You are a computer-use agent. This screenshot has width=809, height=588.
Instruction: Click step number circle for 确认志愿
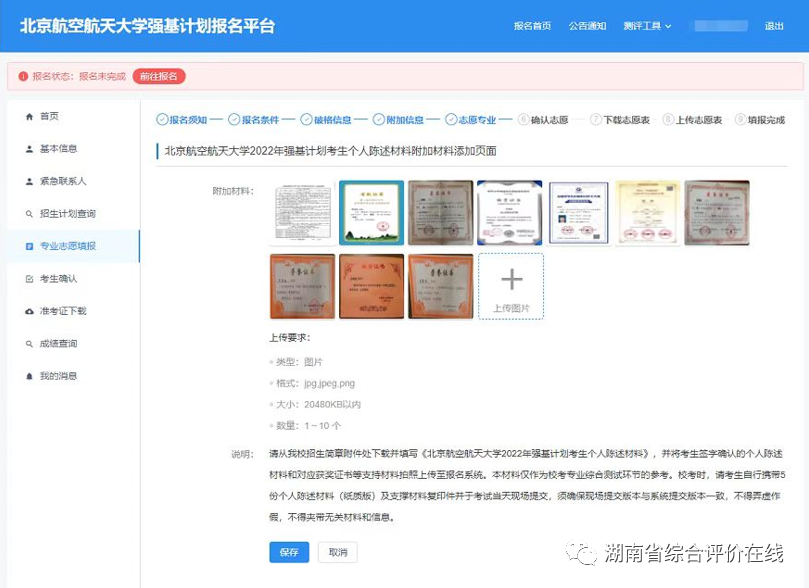(523, 120)
